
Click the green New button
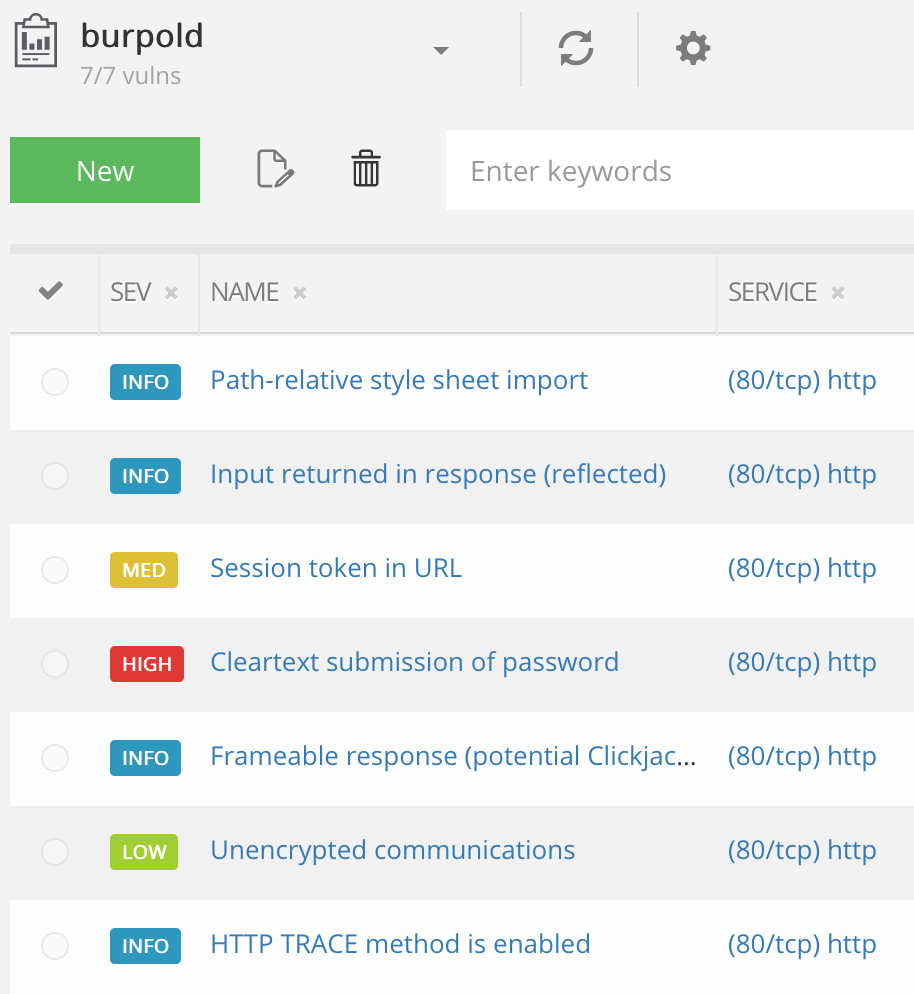pos(105,170)
